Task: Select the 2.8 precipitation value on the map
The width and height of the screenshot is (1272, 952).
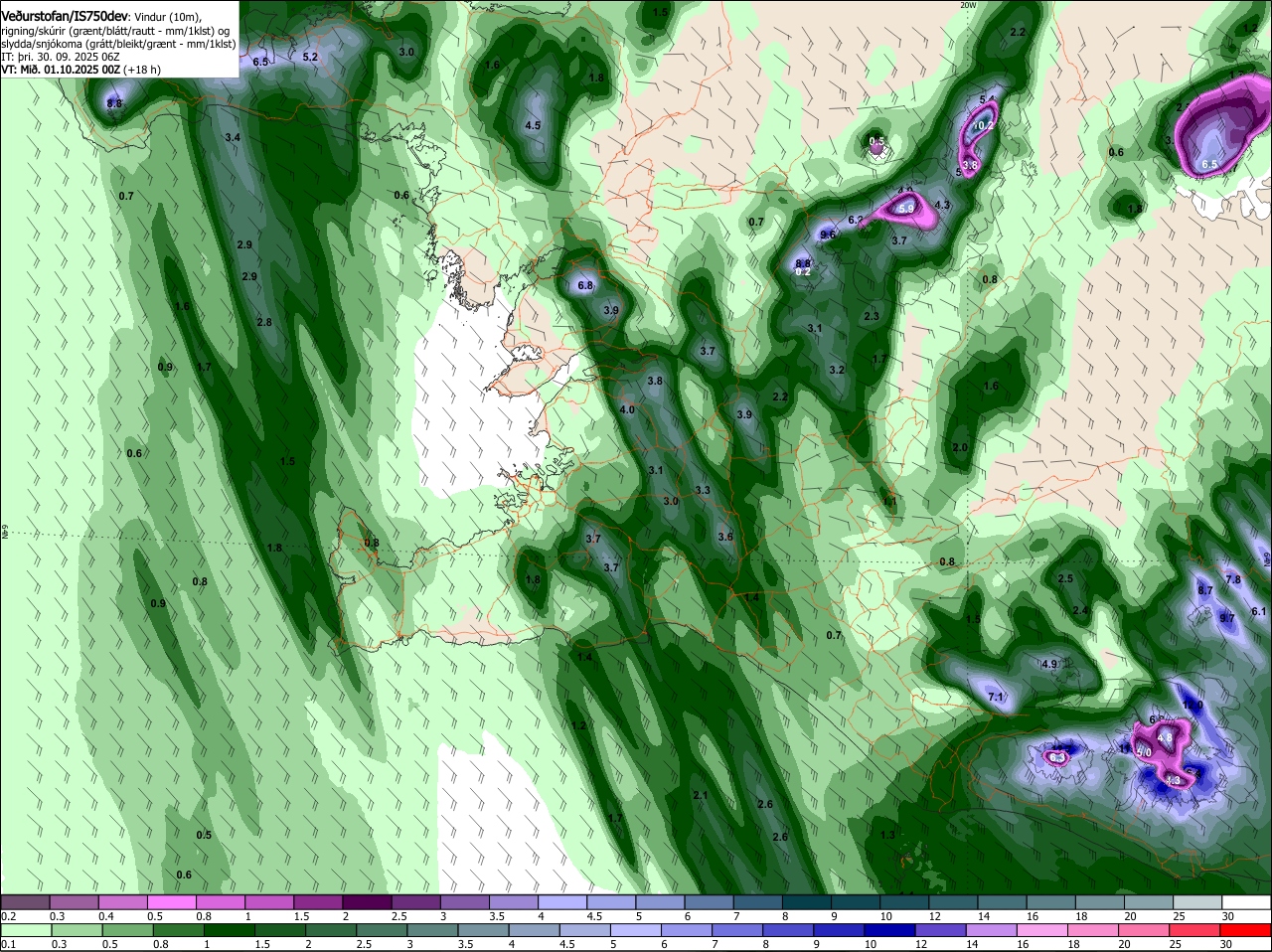Action: click(x=264, y=323)
